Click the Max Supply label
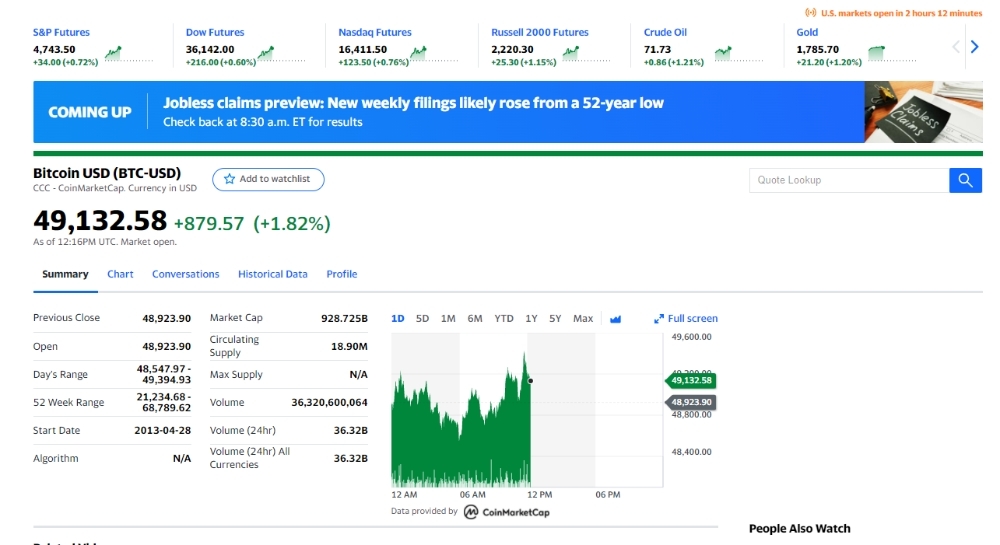 pyautogui.click(x=236, y=374)
